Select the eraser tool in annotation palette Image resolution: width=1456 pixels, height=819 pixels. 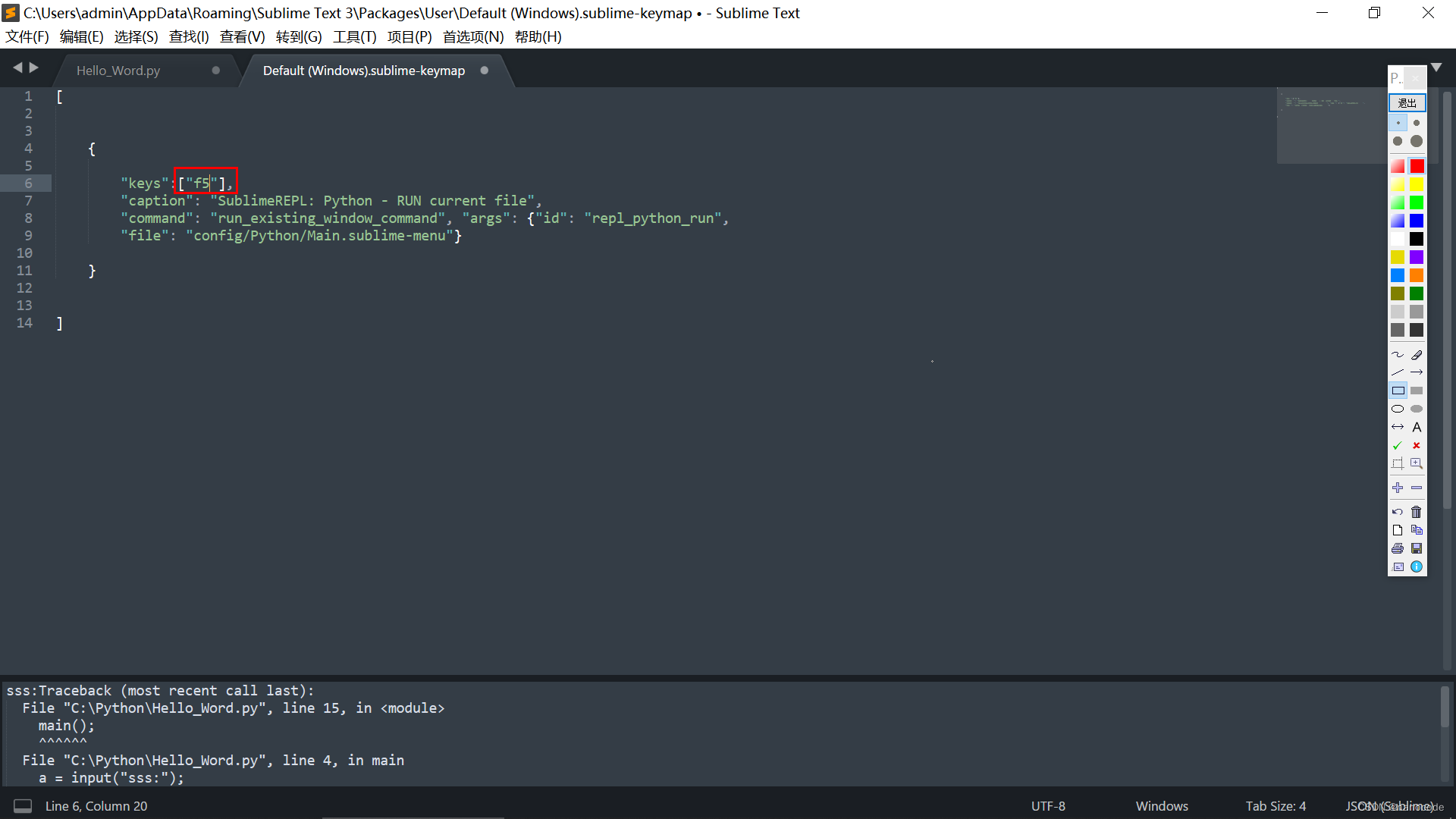click(x=1417, y=355)
